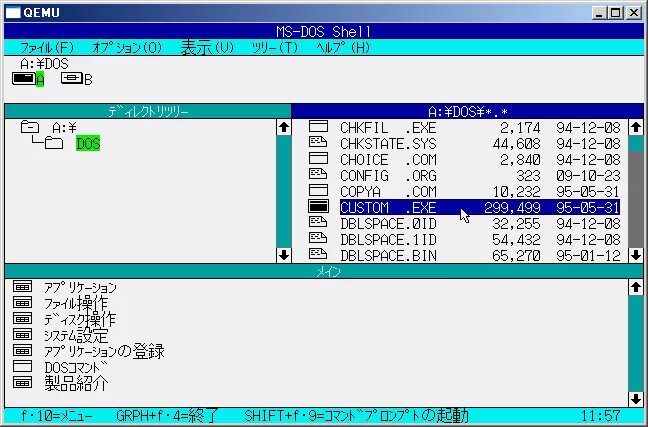This screenshot has width=648, height=427.
Task: Click the CONFIG.ORG file icon
Action: click(318, 174)
